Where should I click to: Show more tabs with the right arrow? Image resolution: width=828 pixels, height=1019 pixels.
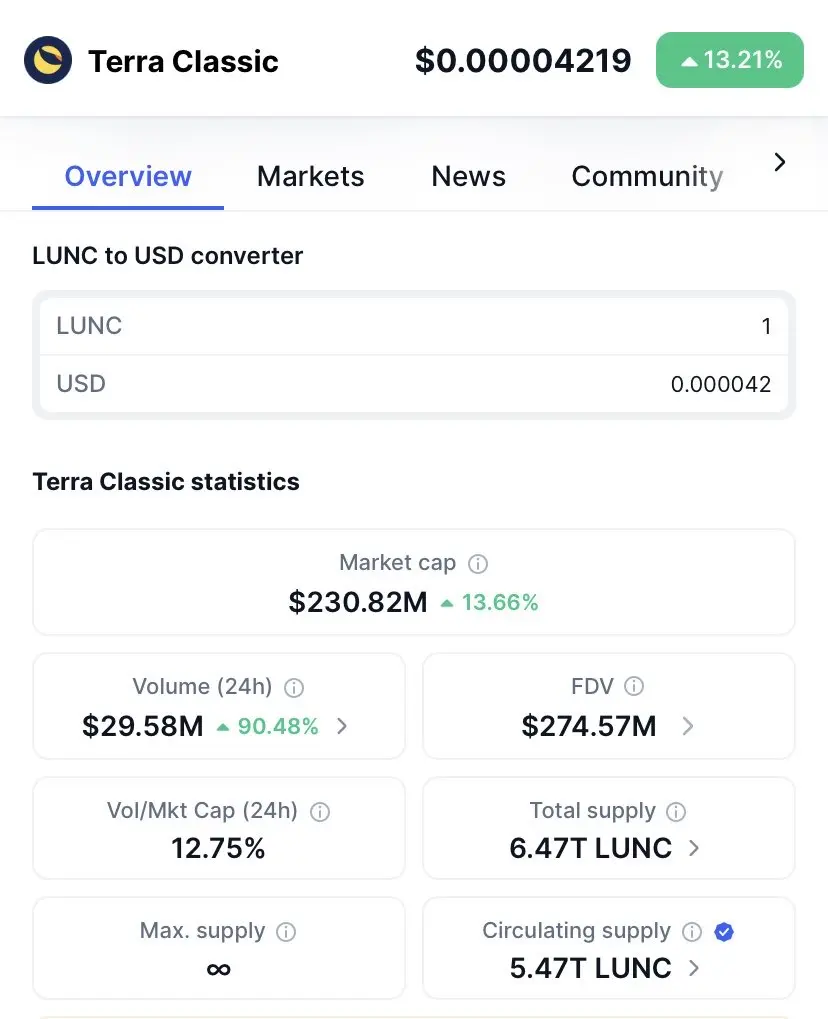[x=780, y=162]
